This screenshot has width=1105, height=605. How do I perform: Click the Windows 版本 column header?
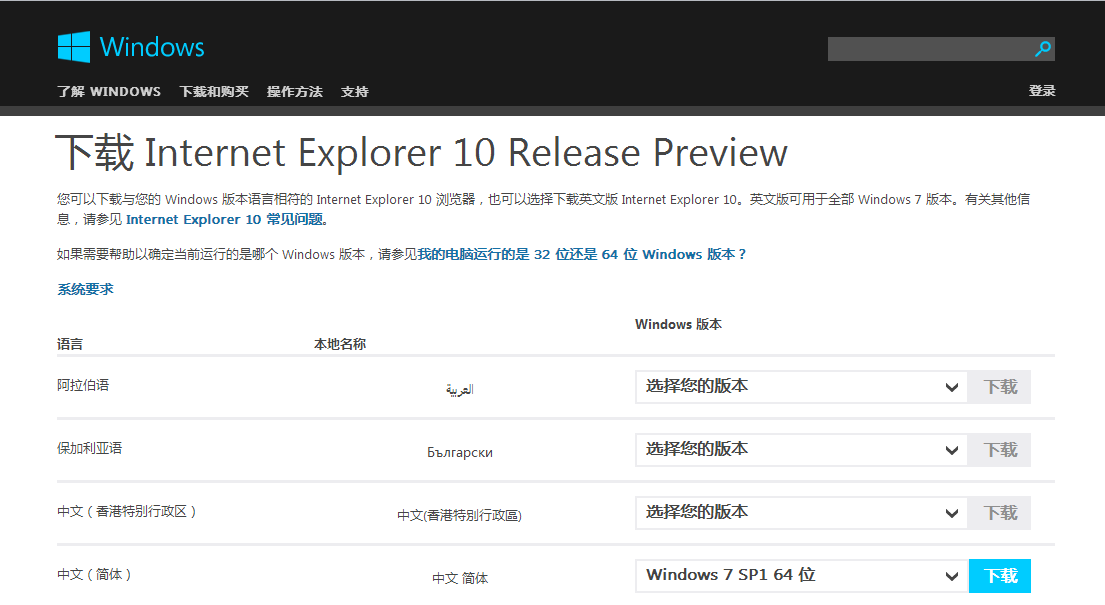(679, 324)
